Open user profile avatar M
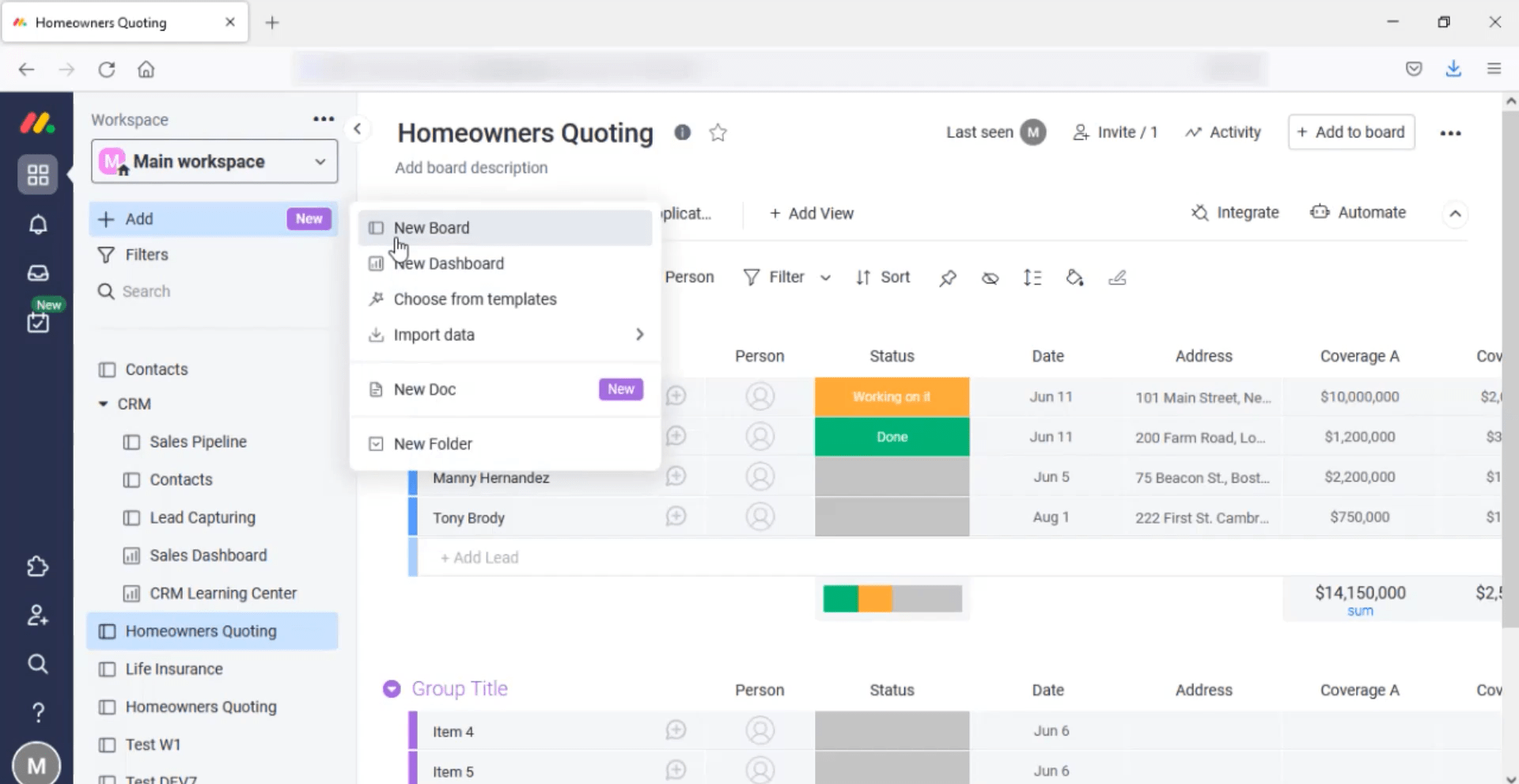The width and height of the screenshot is (1519, 784). [36, 764]
